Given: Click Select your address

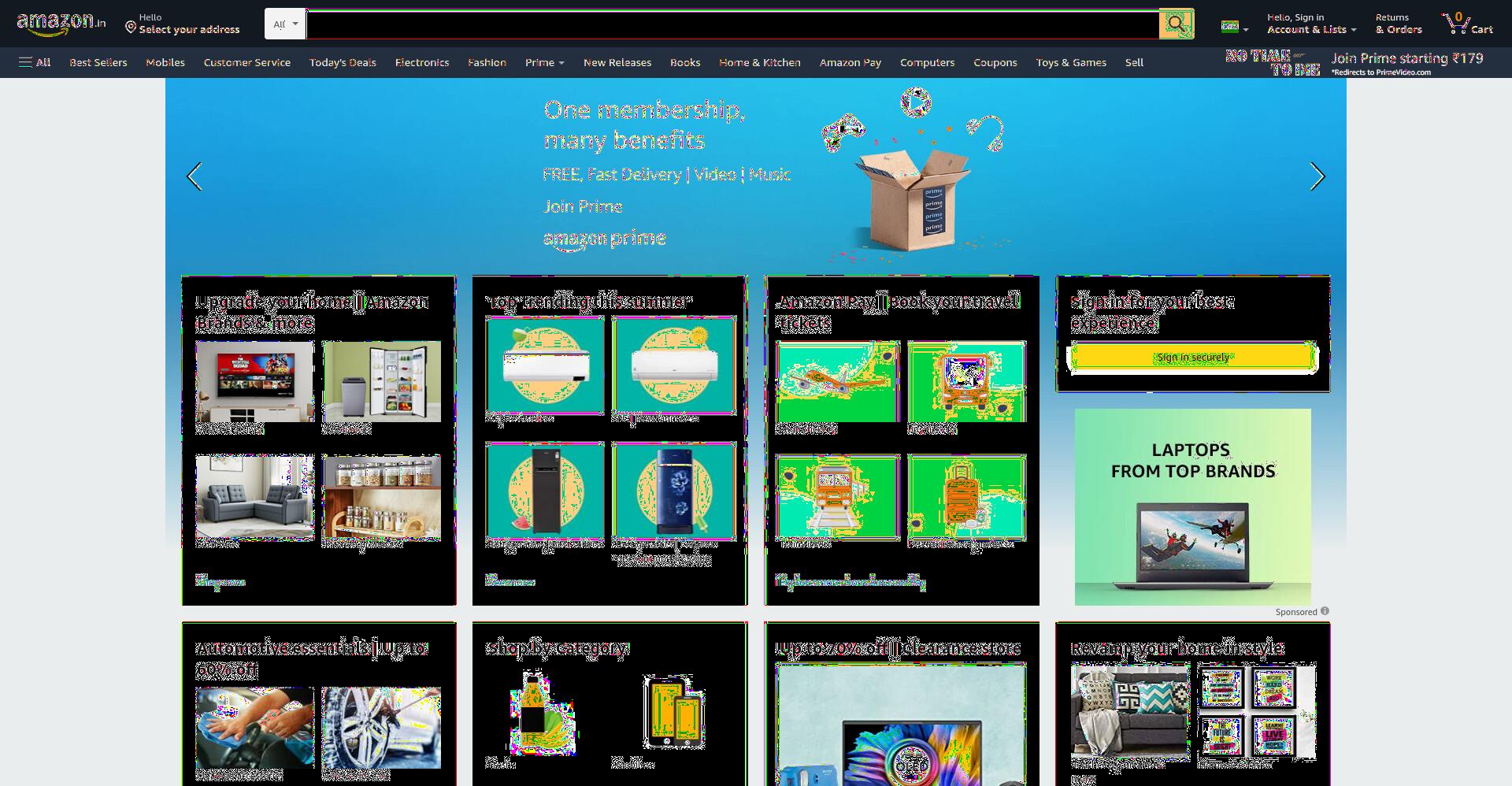Looking at the screenshot, I should pos(189,29).
